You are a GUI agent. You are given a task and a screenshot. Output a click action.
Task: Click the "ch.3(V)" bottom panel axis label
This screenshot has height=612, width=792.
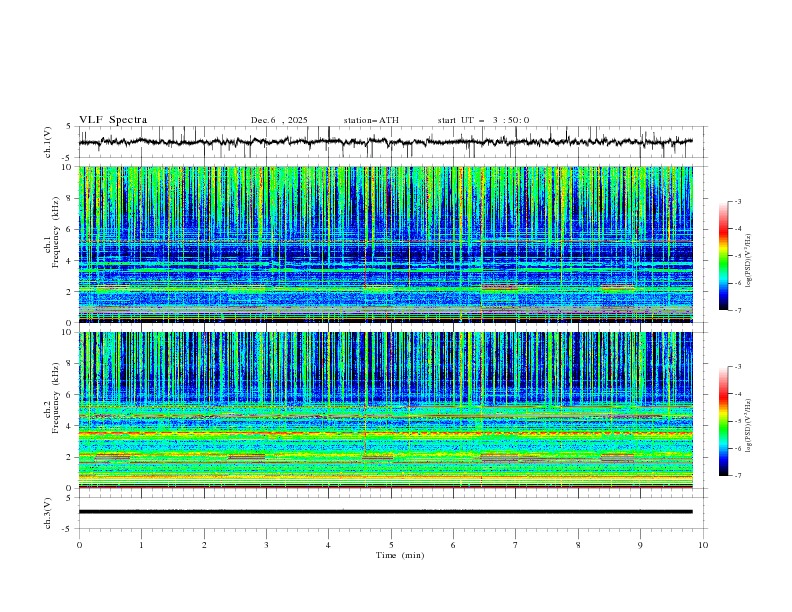[49, 512]
